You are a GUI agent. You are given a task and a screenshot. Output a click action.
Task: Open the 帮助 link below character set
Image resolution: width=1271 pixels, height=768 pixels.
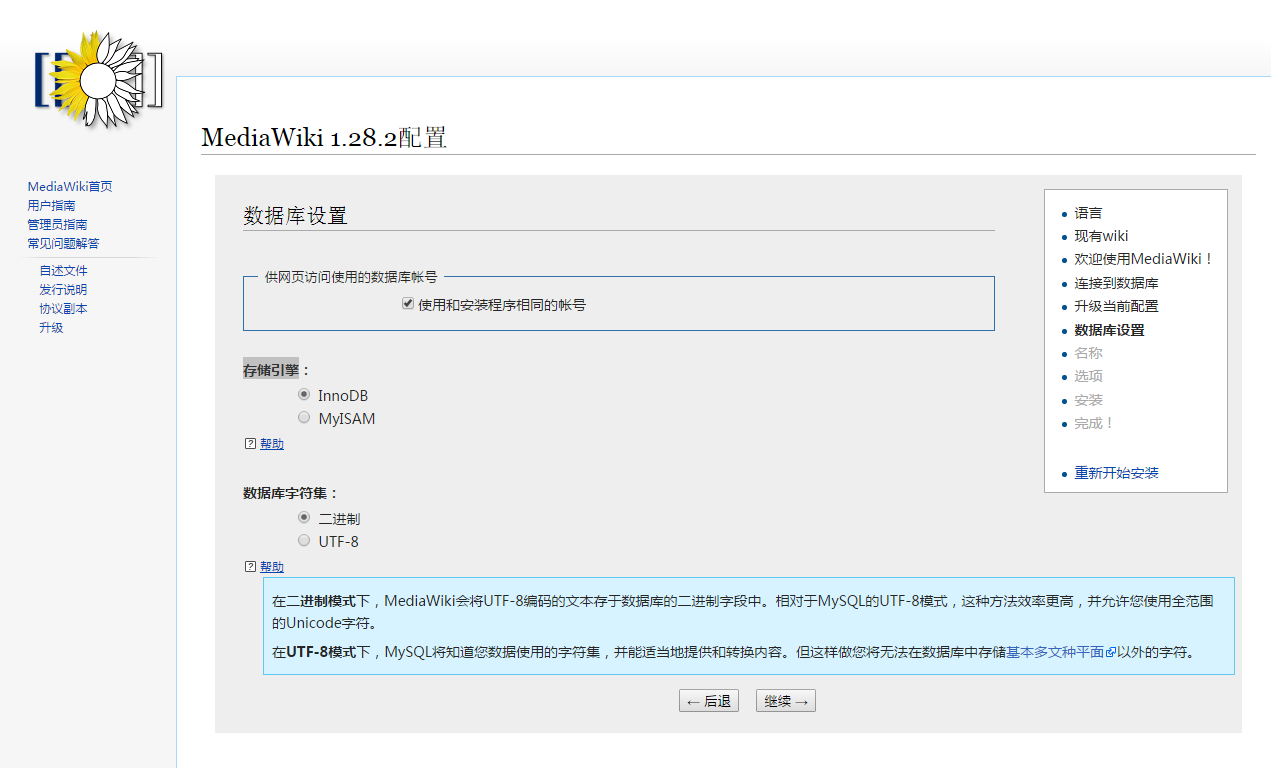pos(272,566)
